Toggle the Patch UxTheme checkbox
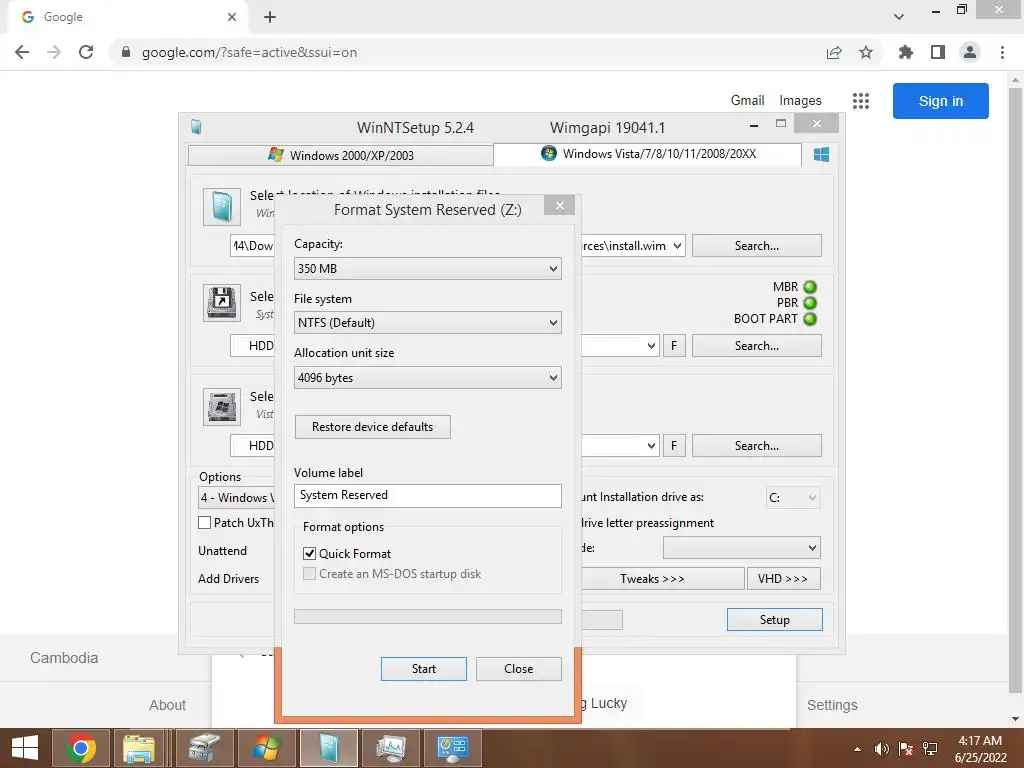The width and height of the screenshot is (1024, 768). [204, 522]
